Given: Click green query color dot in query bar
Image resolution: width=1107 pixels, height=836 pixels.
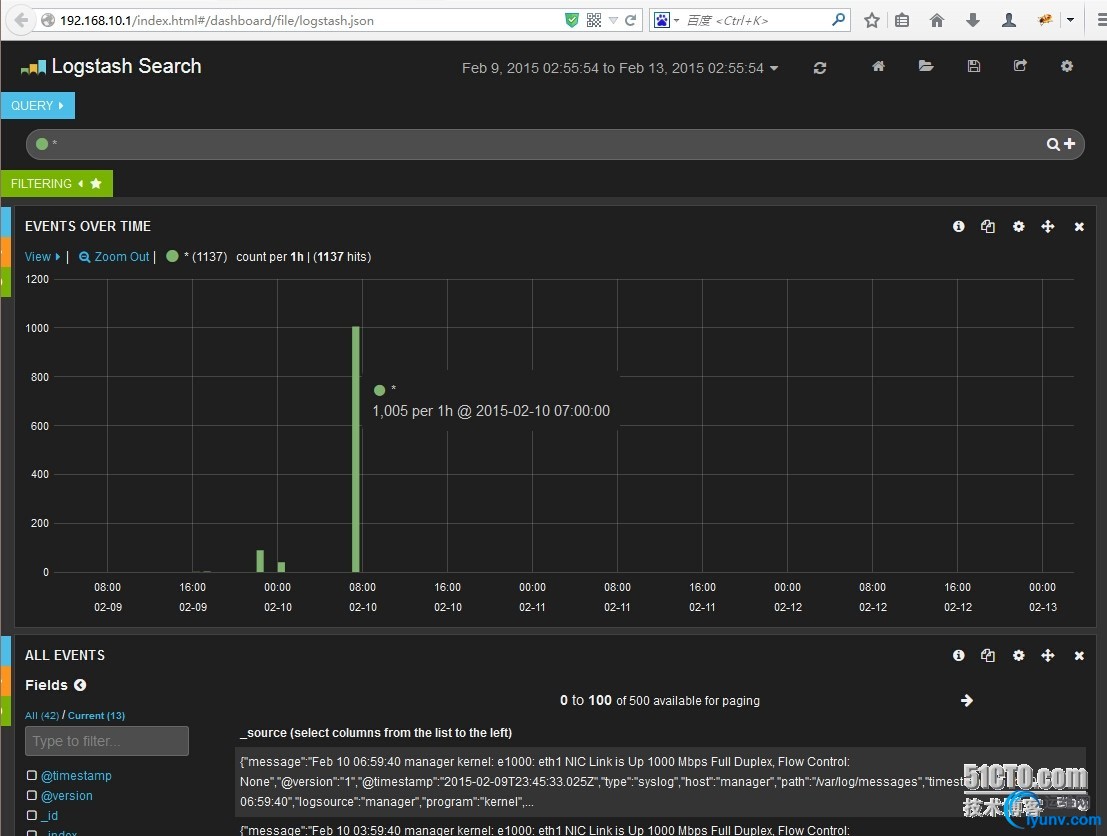Looking at the screenshot, I should click(x=42, y=144).
